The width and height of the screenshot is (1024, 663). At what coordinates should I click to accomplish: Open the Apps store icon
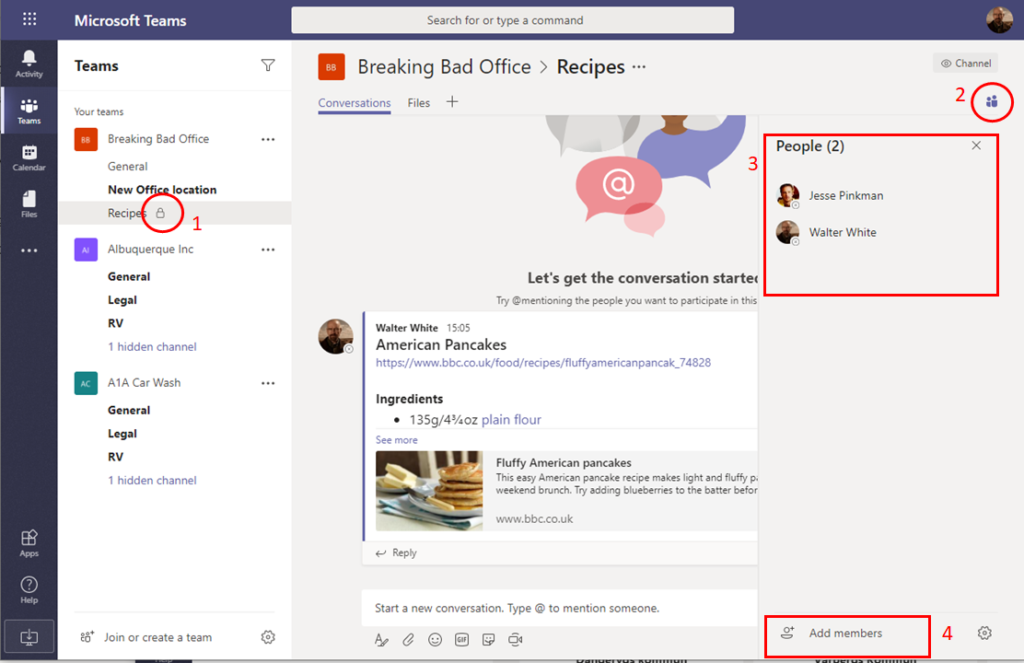(29, 543)
